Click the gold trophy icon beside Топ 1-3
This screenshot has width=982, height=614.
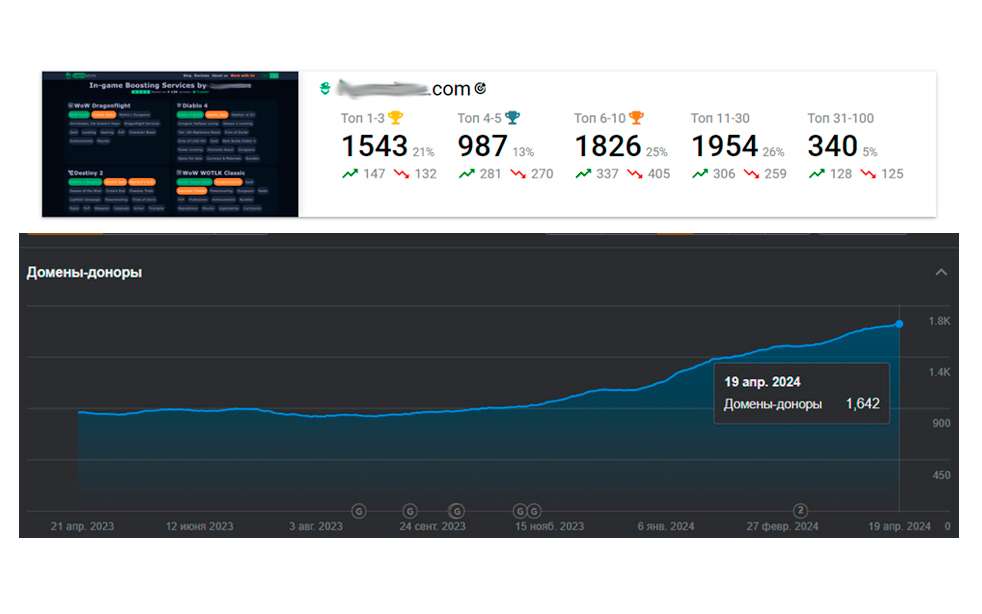pyautogui.click(x=396, y=118)
